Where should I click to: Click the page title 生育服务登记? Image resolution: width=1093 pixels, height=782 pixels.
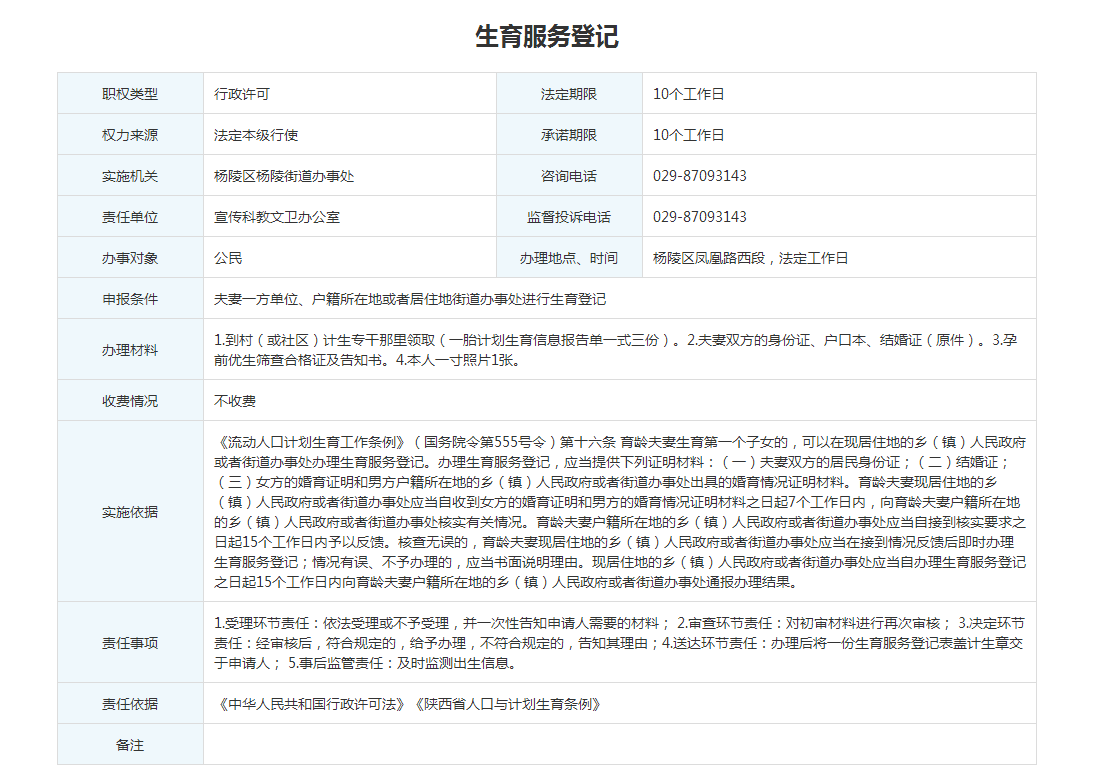click(x=546, y=37)
